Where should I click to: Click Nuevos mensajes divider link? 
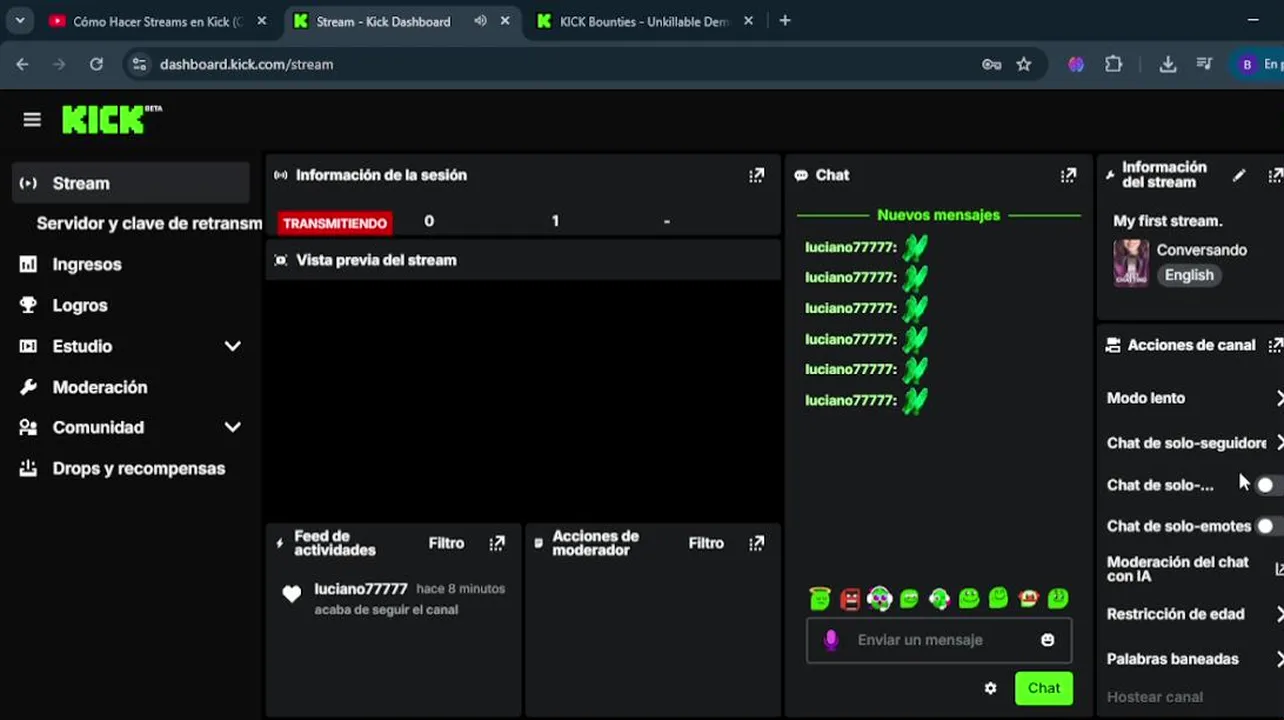tap(938, 215)
